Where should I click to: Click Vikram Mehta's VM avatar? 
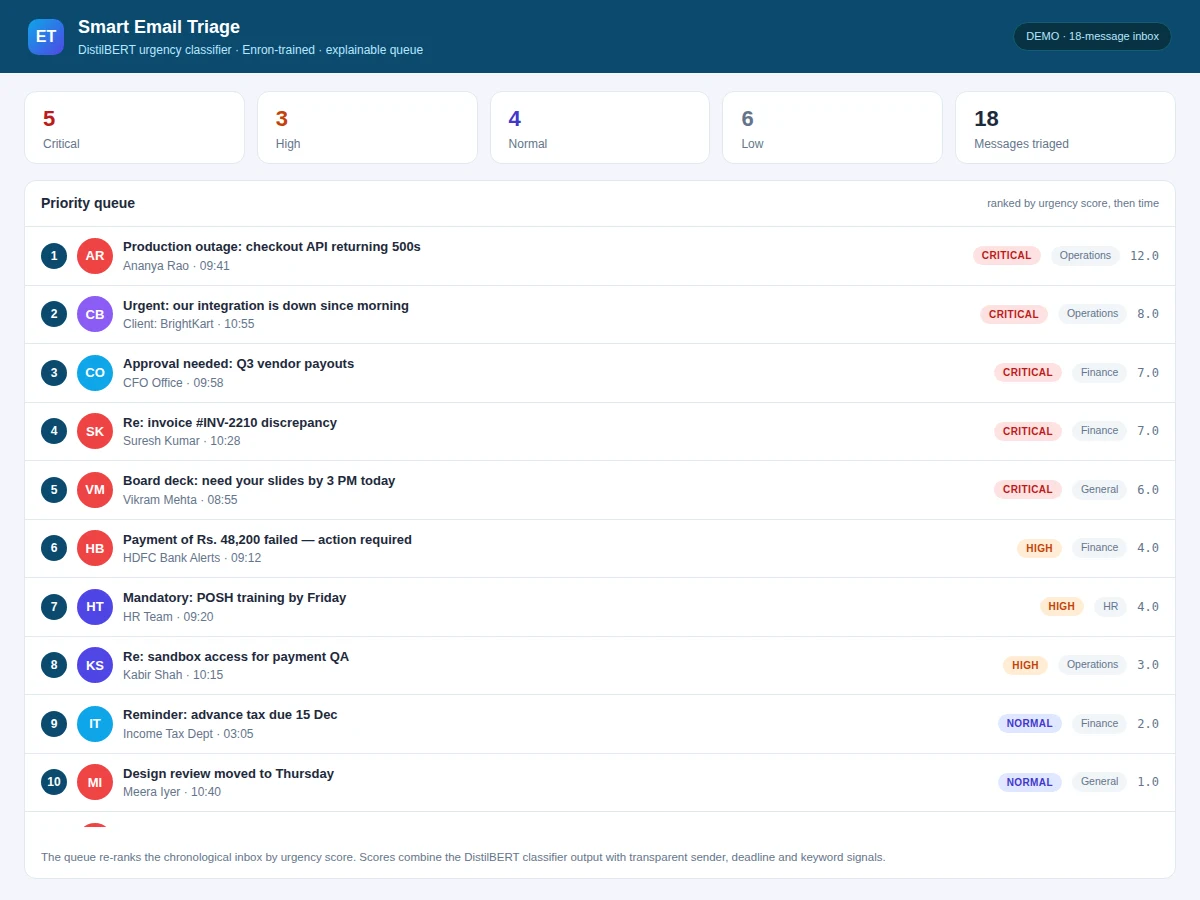point(95,490)
